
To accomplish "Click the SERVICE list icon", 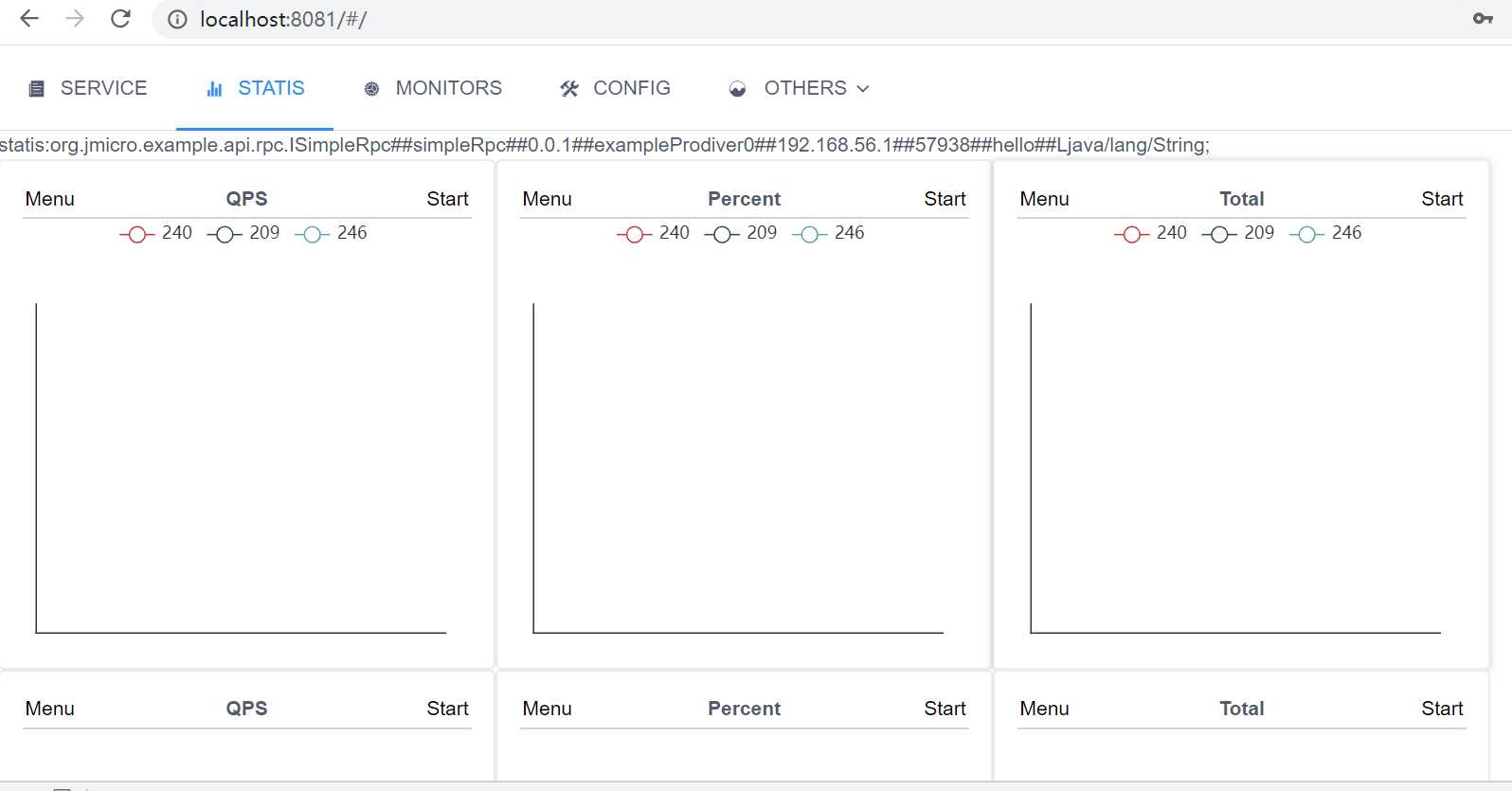I will 37,89.
